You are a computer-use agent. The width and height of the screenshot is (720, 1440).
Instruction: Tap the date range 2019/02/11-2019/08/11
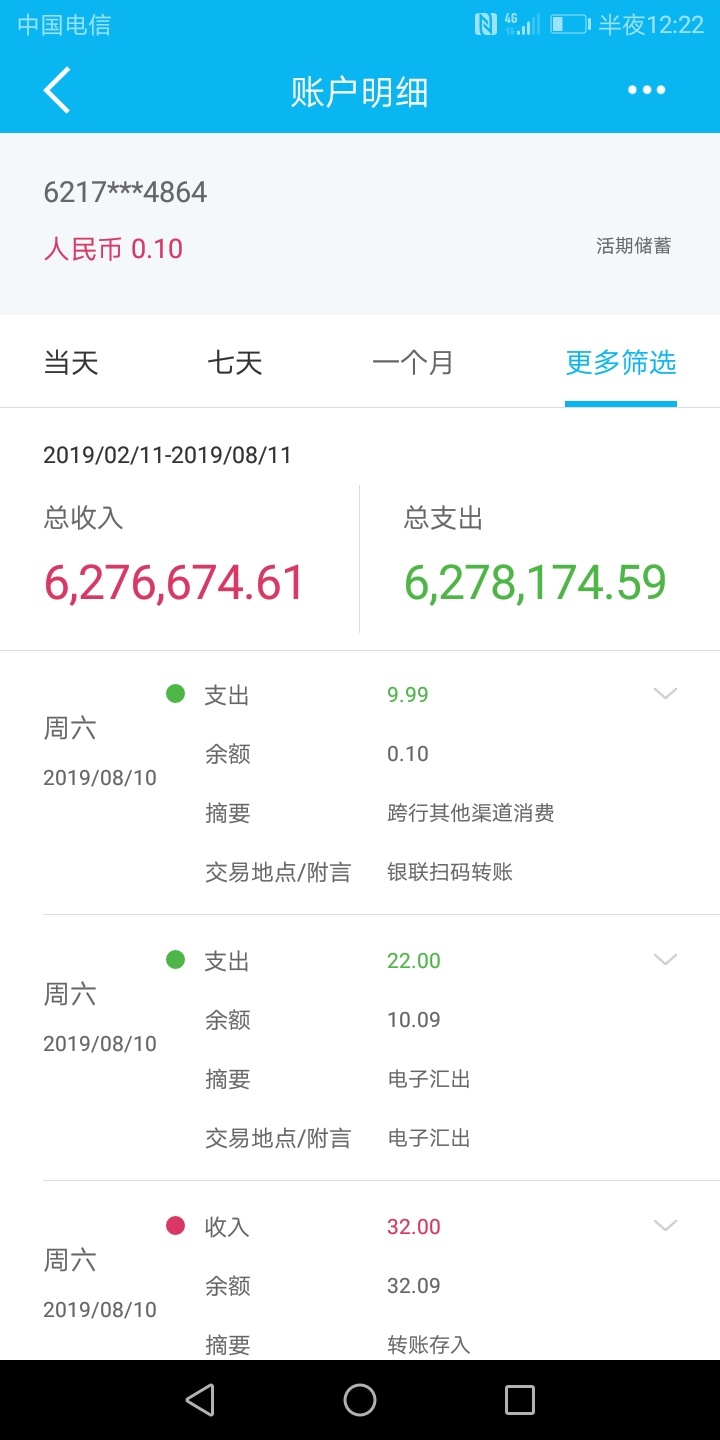167,456
